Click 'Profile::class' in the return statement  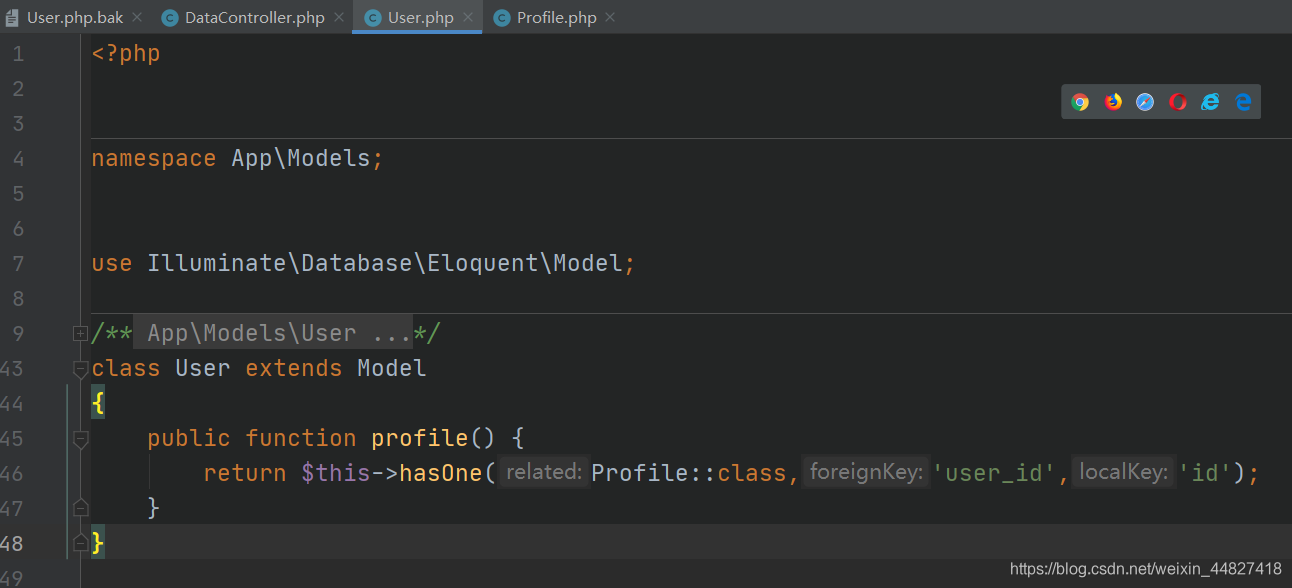689,473
